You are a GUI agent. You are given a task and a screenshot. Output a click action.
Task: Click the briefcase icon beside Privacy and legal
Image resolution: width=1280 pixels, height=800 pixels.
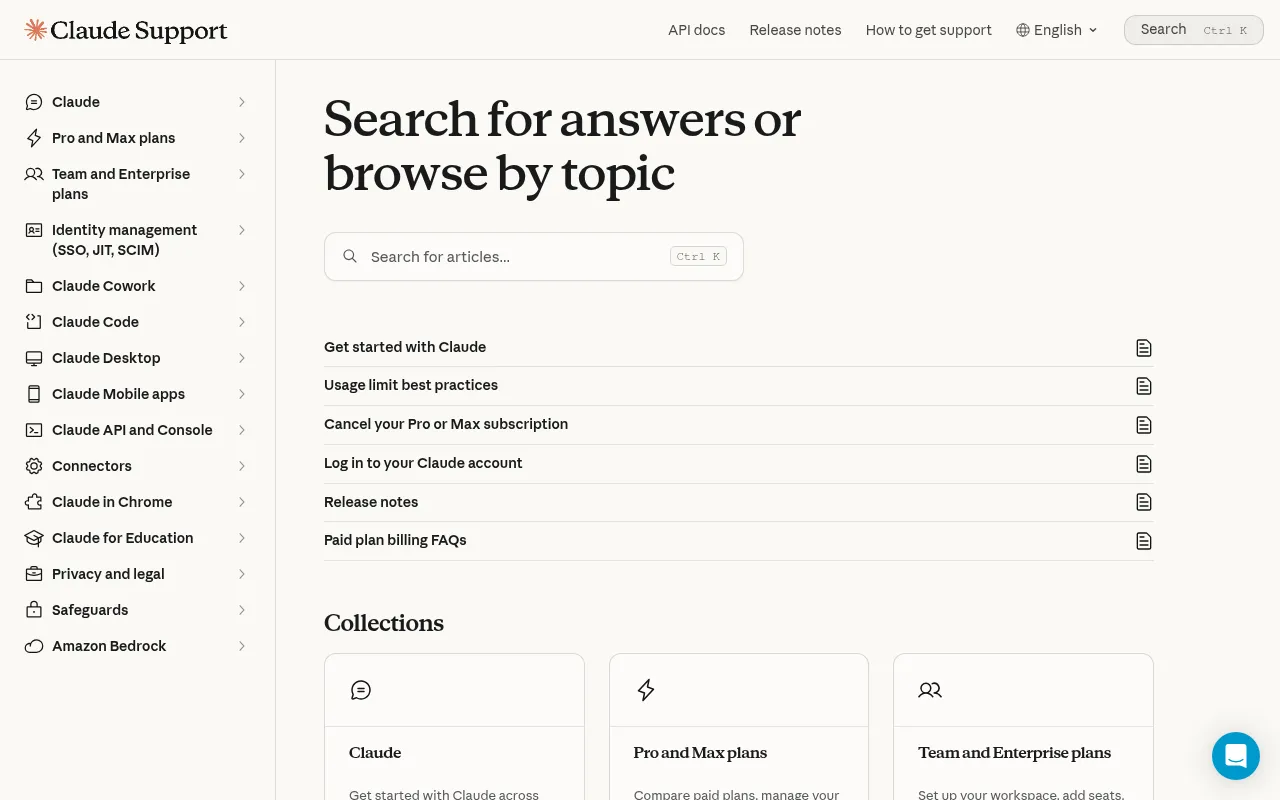(x=34, y=574)
